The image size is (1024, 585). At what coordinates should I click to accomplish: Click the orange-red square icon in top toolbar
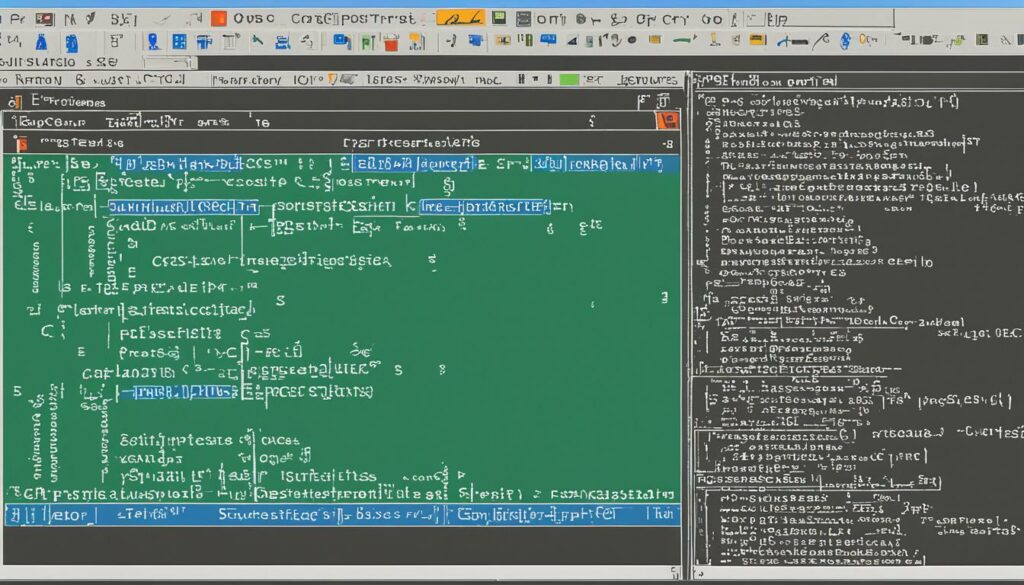219,19
